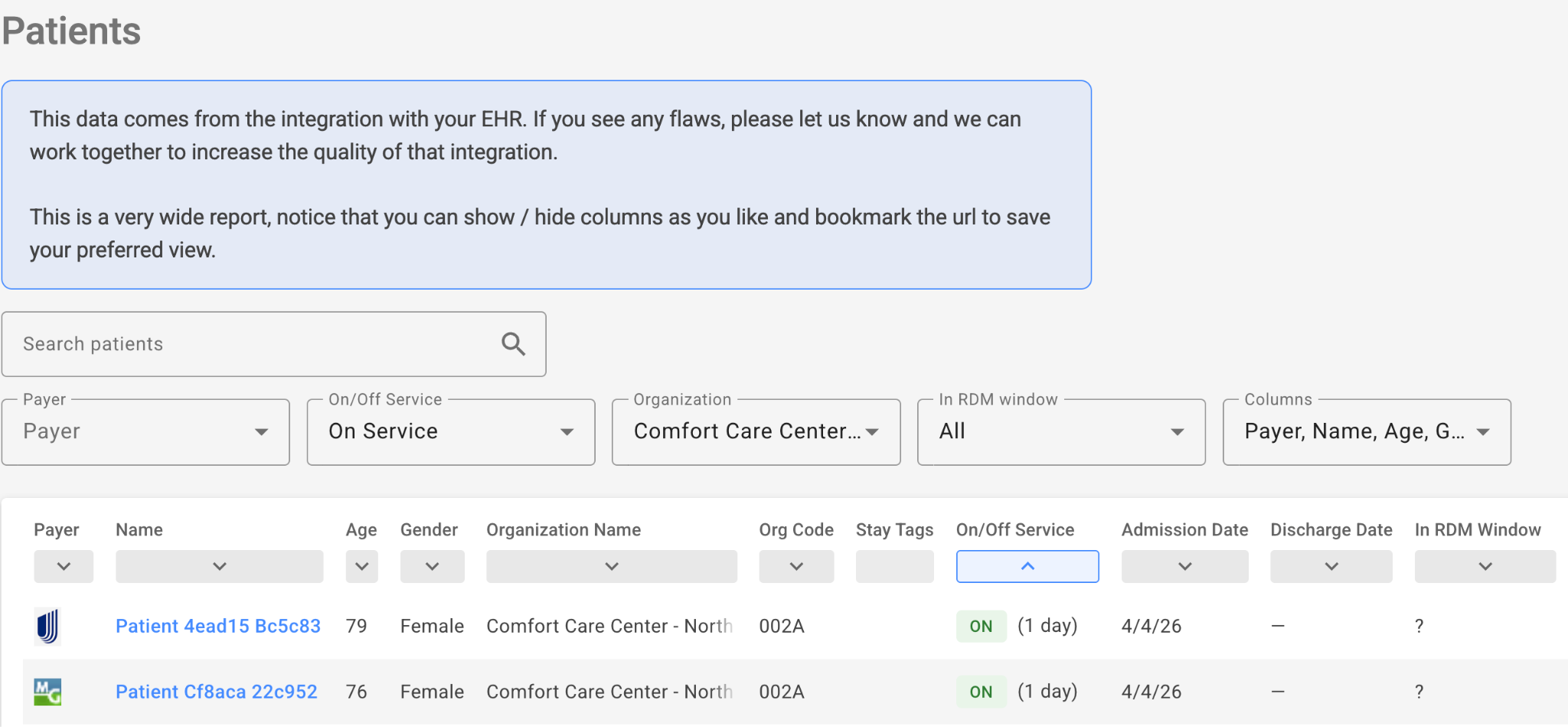Click the ON badge for Patient Cf8aca
The image size is (1568, 727).
[x=981, y=692]
